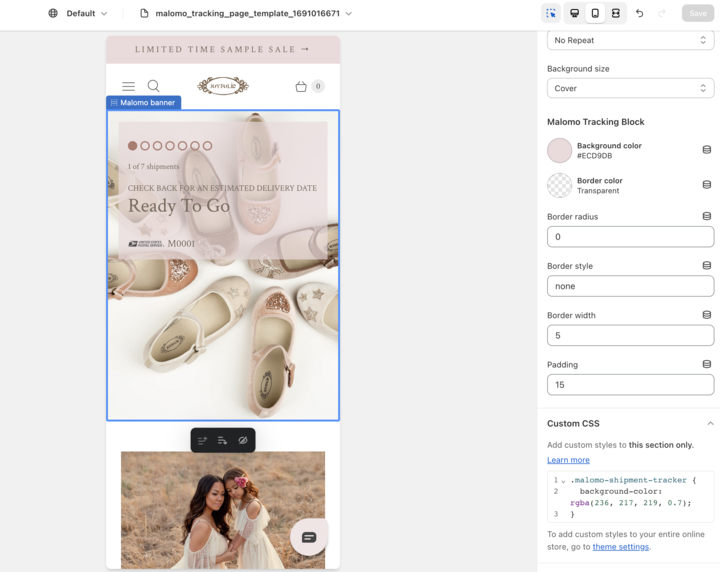Connect dynamic source for Background color

pos(707,150)
